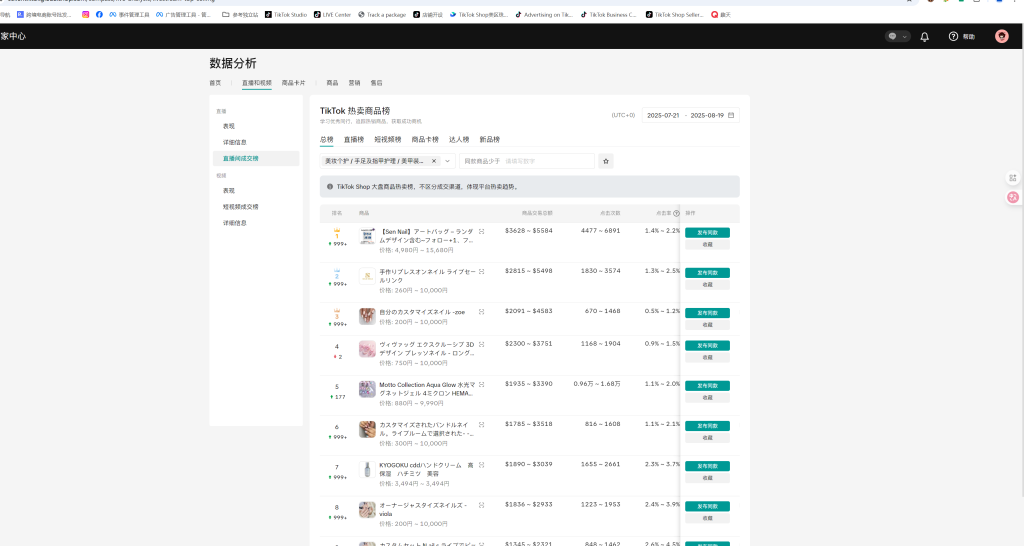
Task: Switch to the 首页 tab
Action: coord(215,83)
